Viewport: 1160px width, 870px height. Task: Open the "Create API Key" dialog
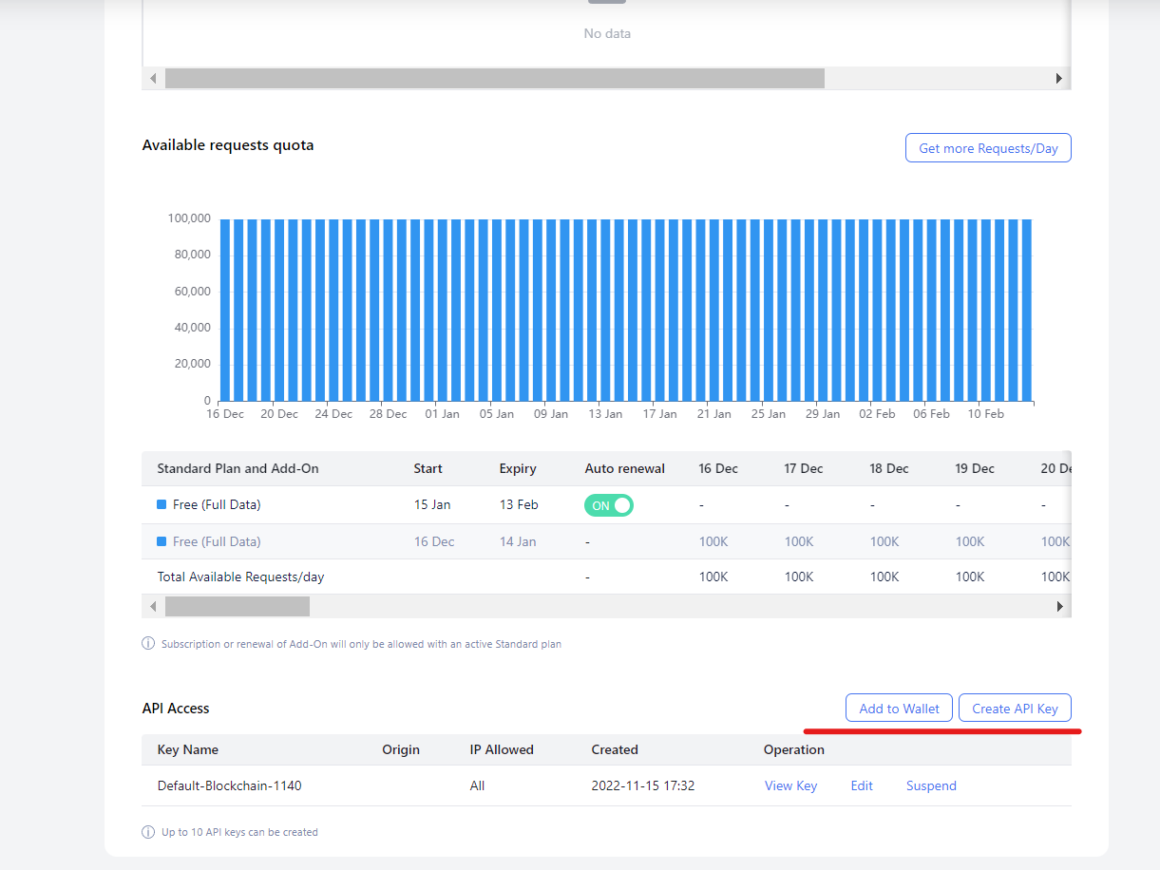pos(1016,707)
